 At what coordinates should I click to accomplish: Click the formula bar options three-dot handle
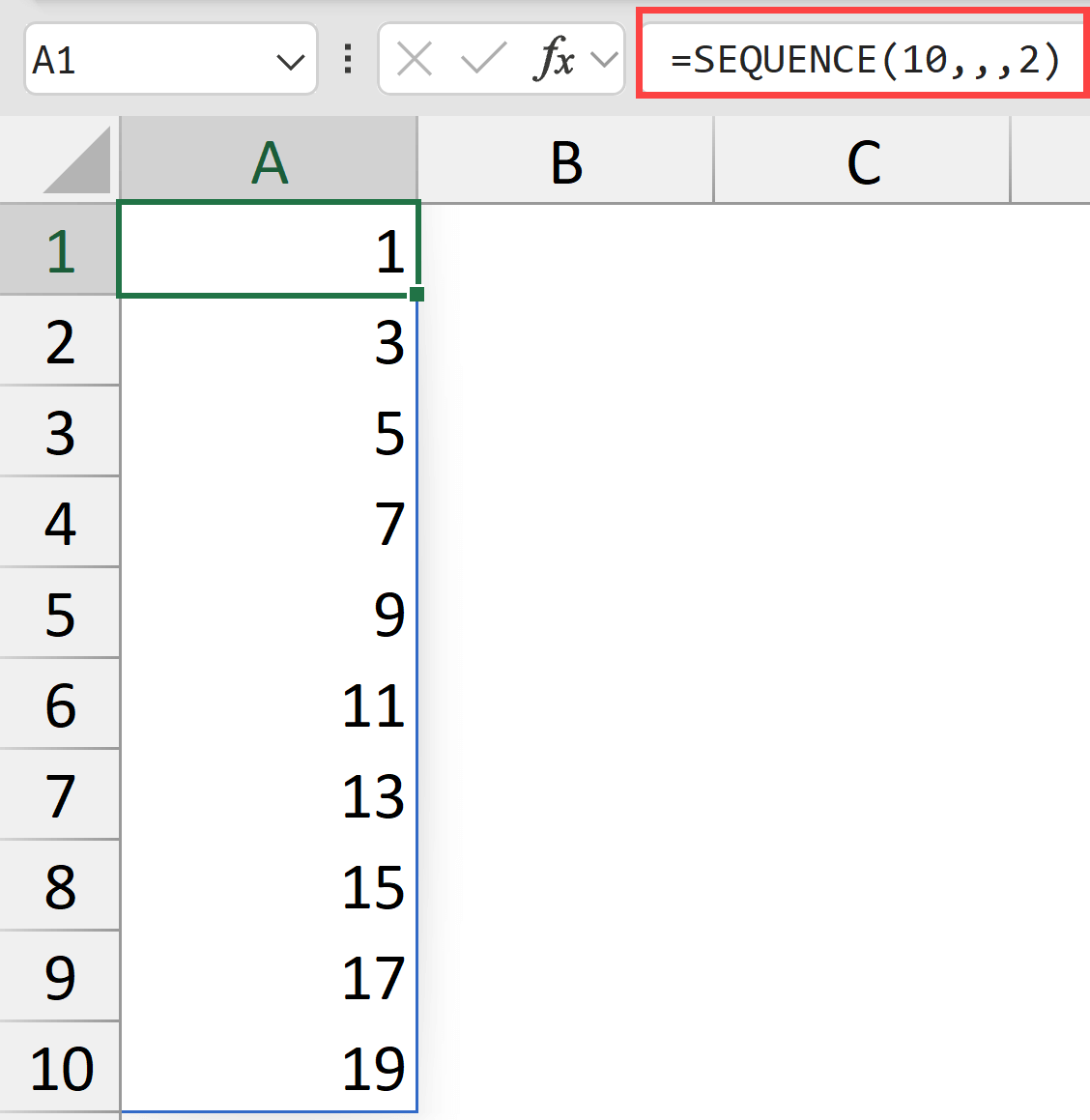pyautogui.click(x=348, y=59)
